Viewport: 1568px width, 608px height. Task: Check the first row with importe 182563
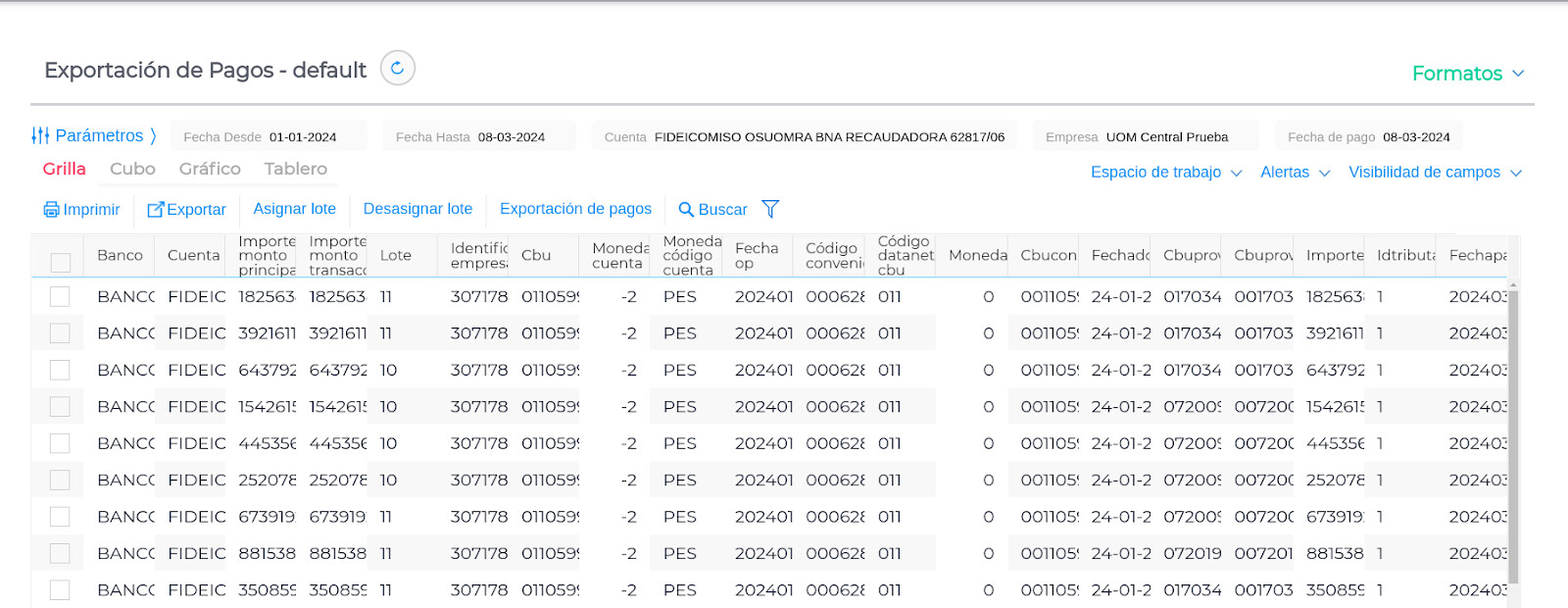pyautogui.click(x=60, y=297)
